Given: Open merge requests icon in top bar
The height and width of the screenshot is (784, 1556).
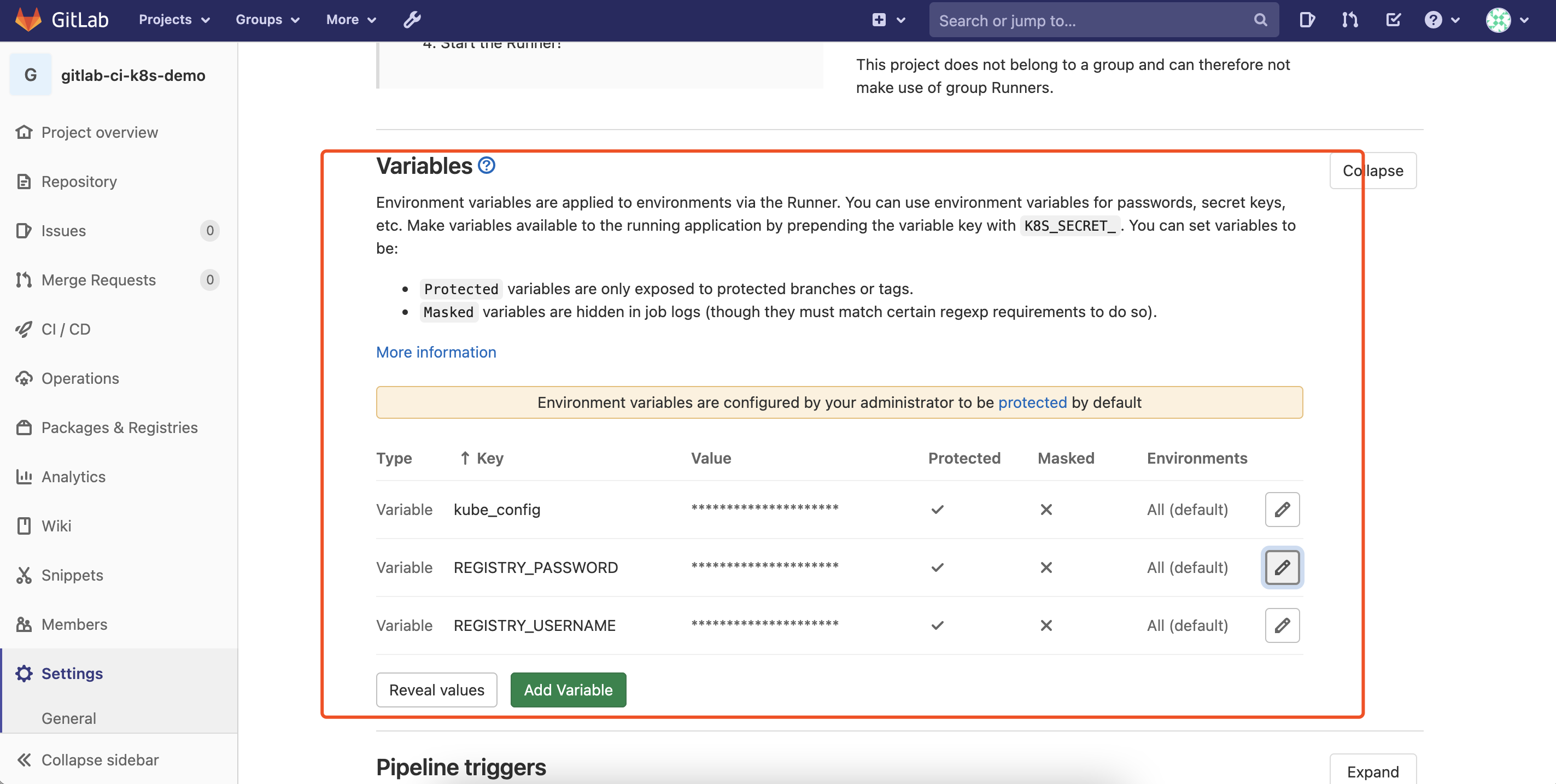Looking at the screenshot, I should pos(1350,20).
